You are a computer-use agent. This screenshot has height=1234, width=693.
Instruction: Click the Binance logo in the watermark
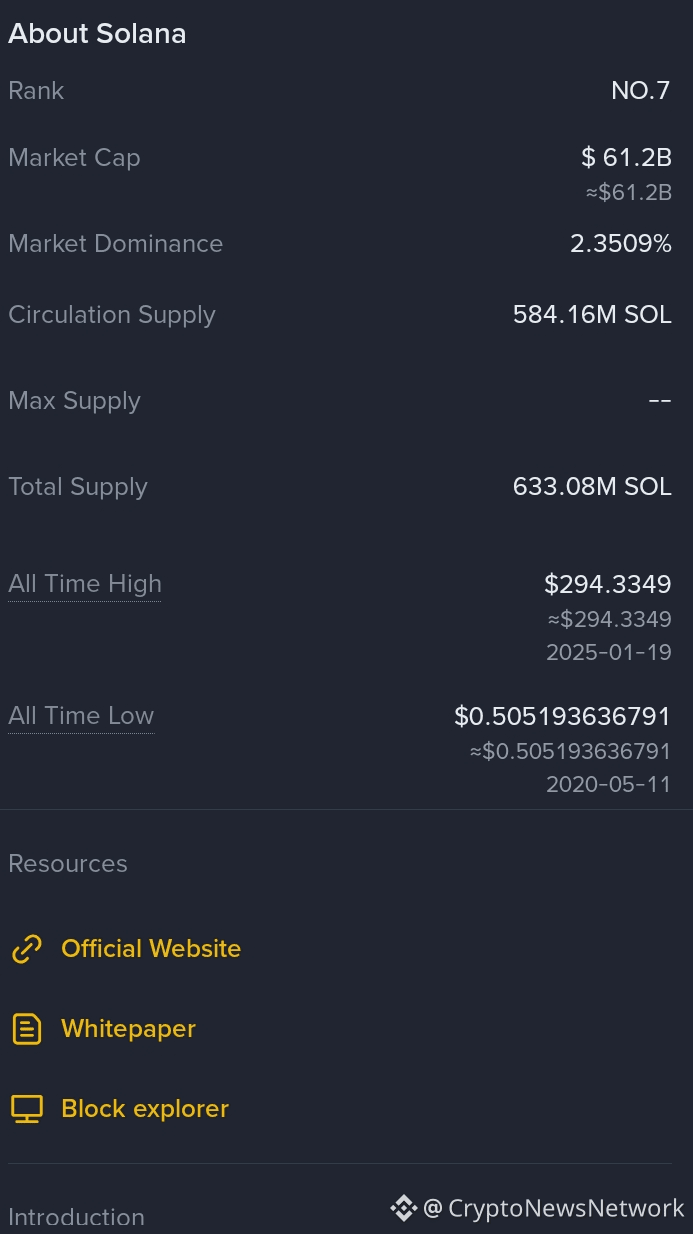(x=404, y=1208)
